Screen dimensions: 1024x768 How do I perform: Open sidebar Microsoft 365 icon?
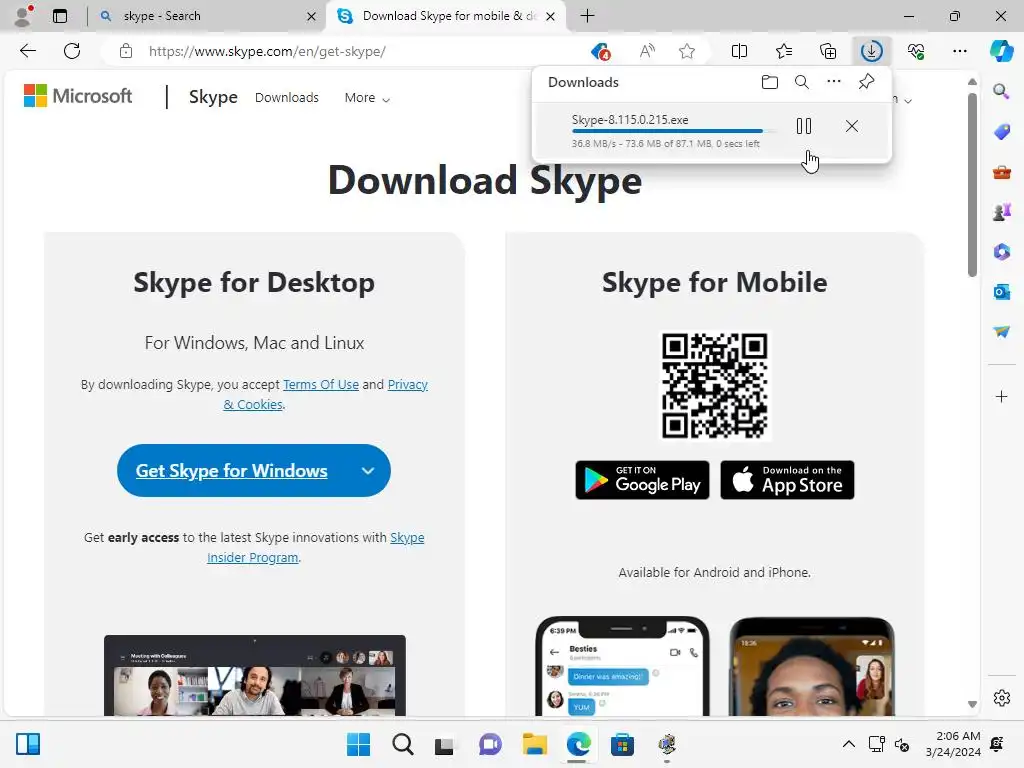1002,251
